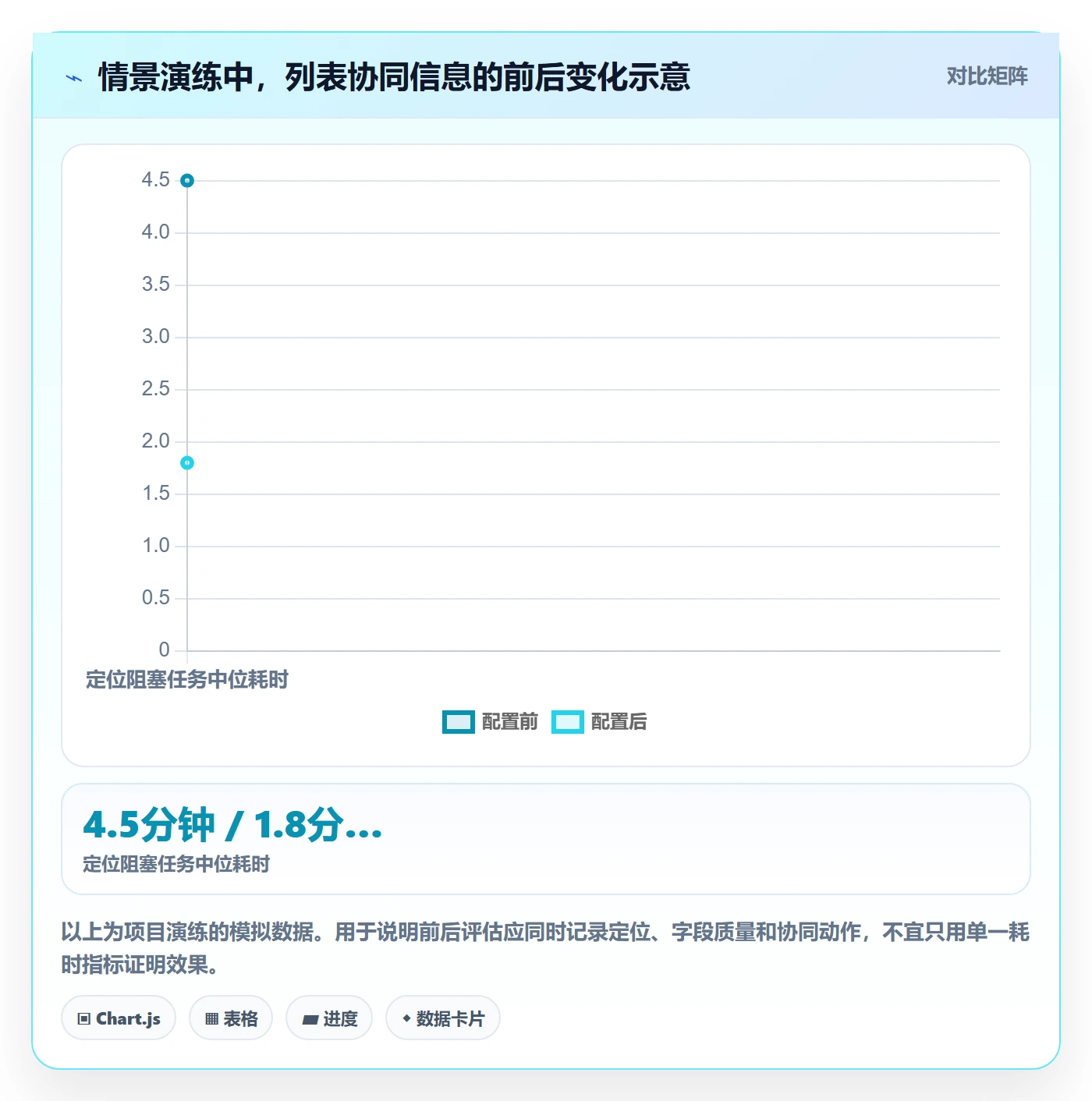Viewport: 1092px width, 1101px height.
Task: Click the y-axis tick label 2.5
Action: 155,389
